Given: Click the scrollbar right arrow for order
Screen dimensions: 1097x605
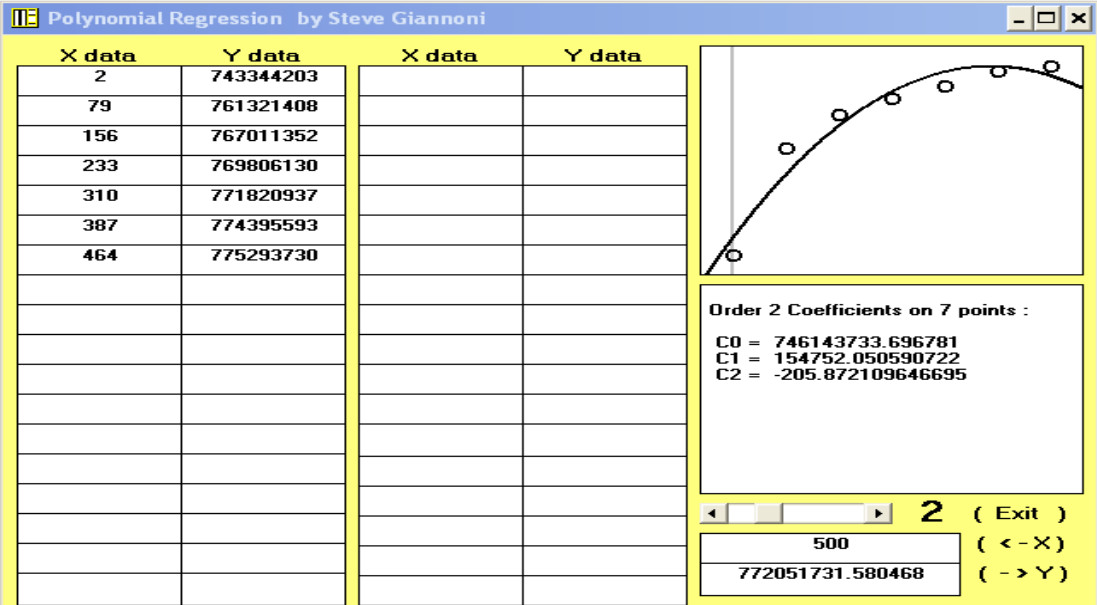Looking at the screenshot, I should [878, 513].
